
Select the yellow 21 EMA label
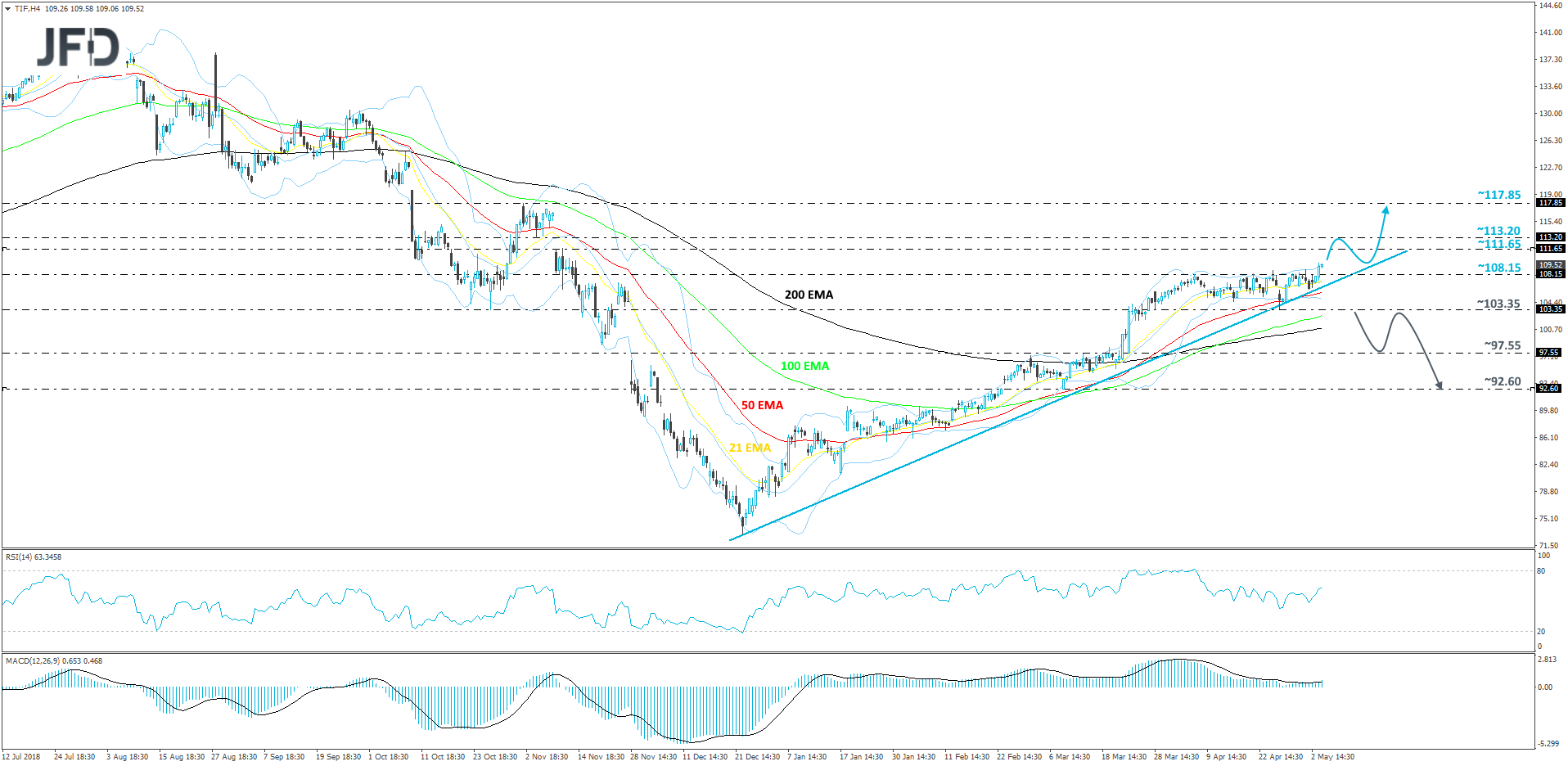click(x=750, y=448)
